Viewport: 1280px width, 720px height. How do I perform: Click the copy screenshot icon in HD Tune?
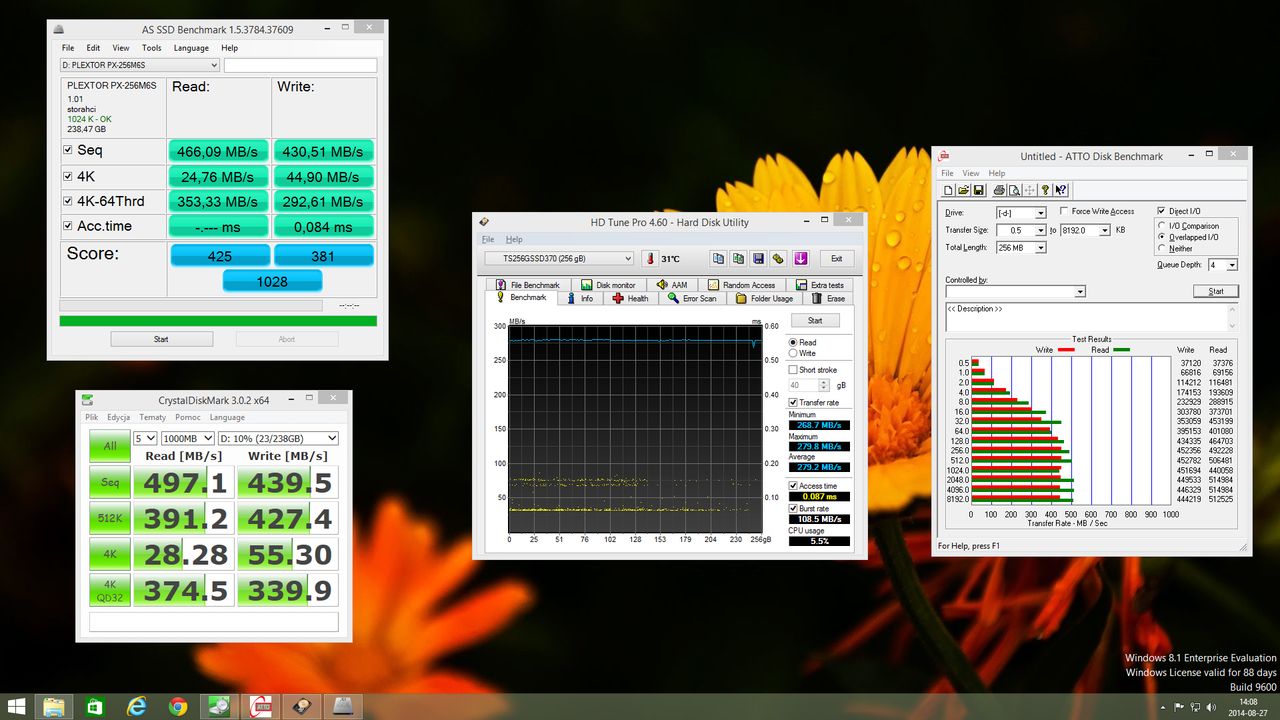(x=738, y=258)
